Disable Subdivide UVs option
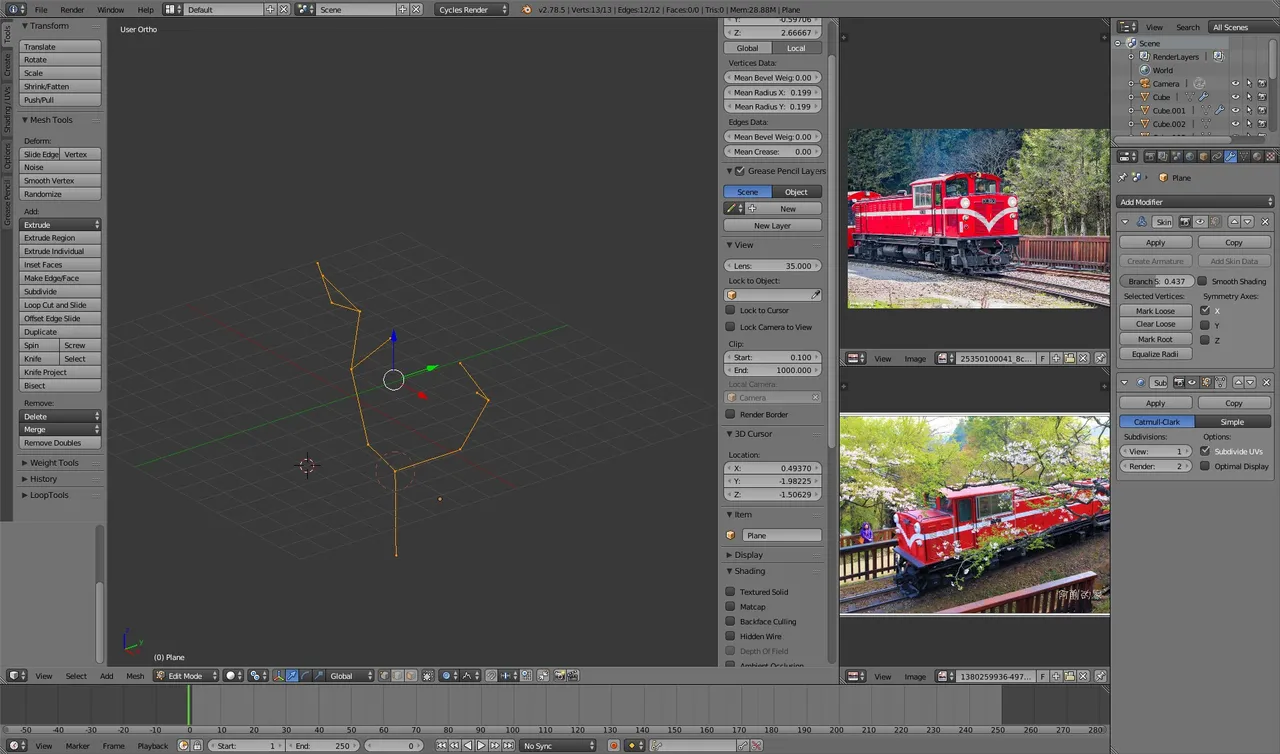The height and width of the screenshot is (754, 1280). pyautogui.click(x=1205, y=451)
